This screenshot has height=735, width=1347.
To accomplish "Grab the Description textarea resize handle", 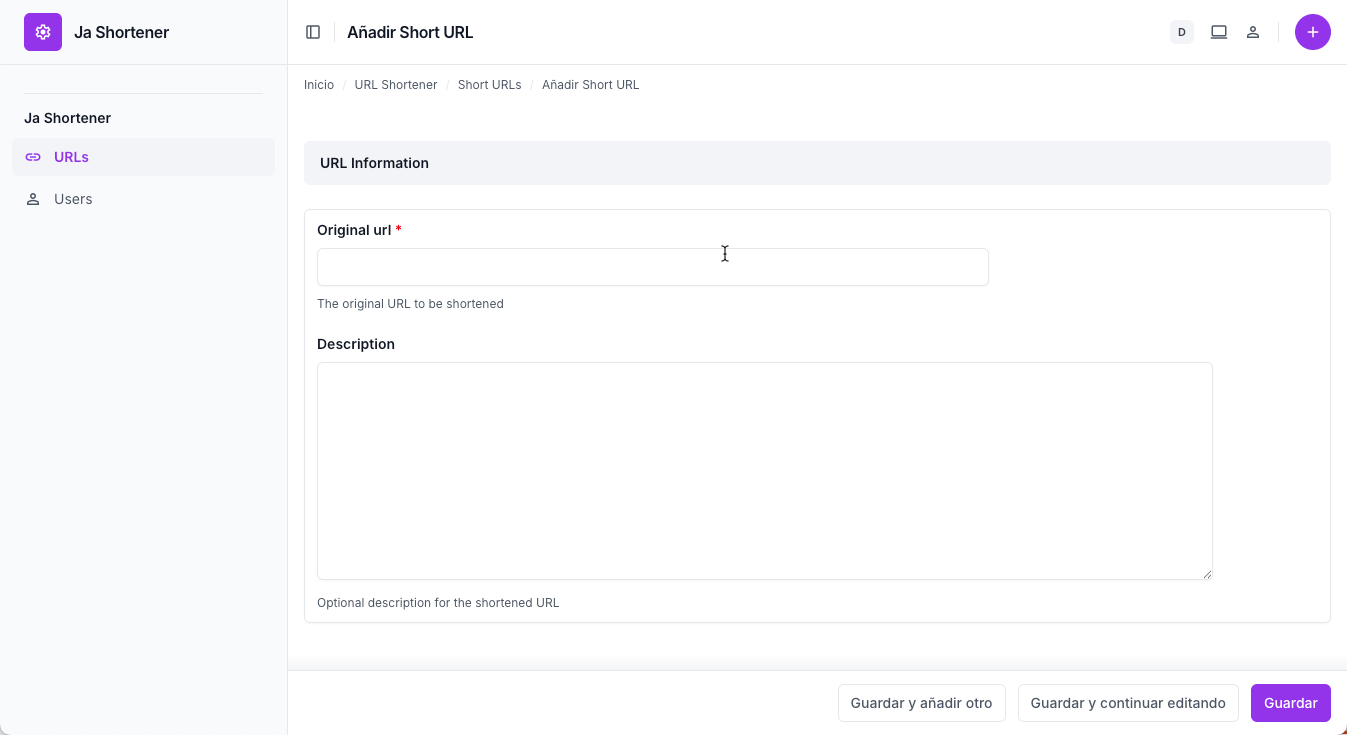I will tap(1207, 574).
